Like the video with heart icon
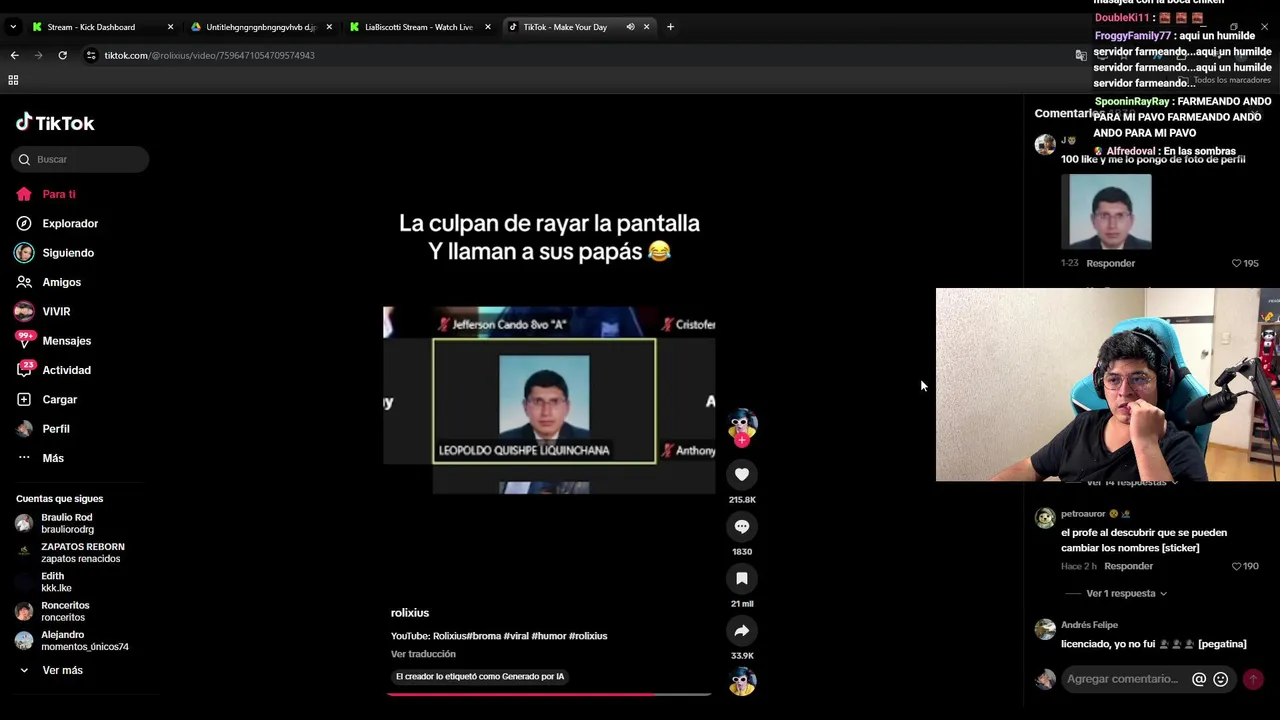The width and height of the screenshot is (1280, 720). click(x=742, y=475)
